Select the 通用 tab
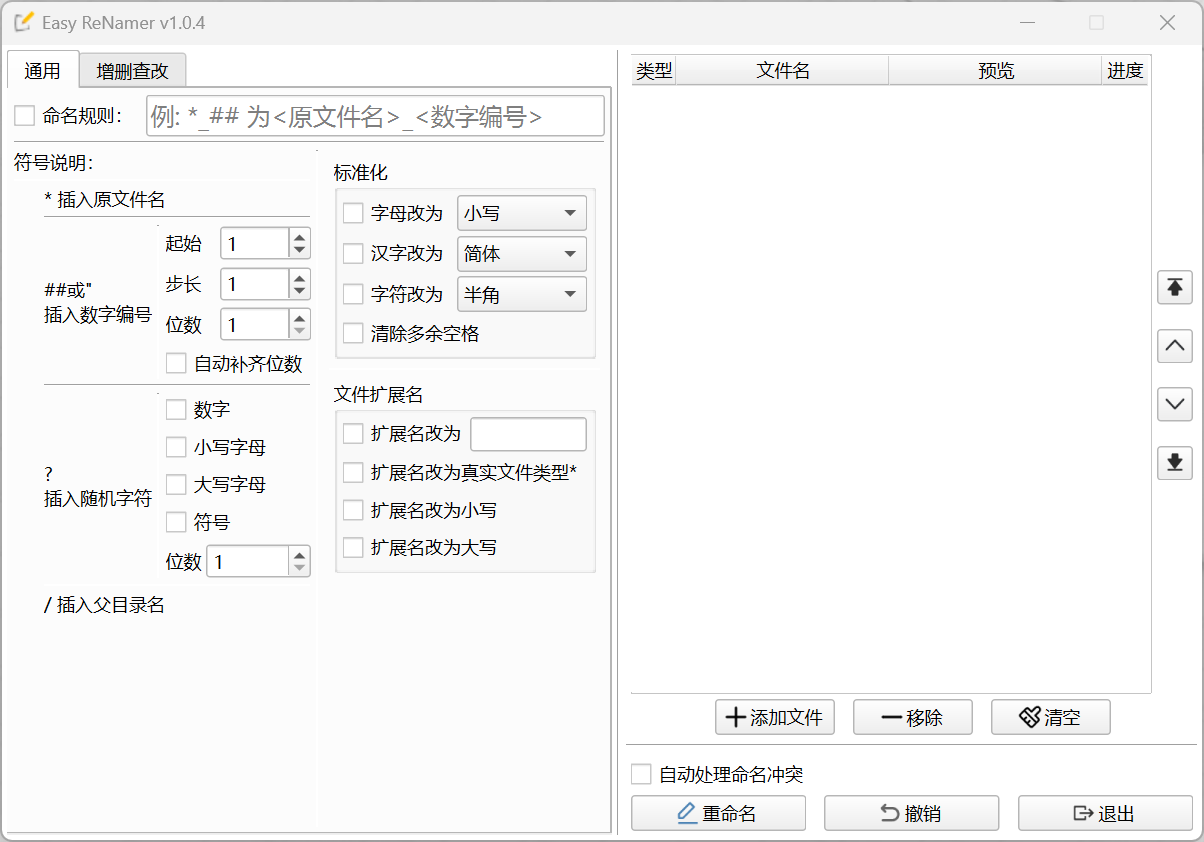The image size is (1204, 842). click(42, 71)
